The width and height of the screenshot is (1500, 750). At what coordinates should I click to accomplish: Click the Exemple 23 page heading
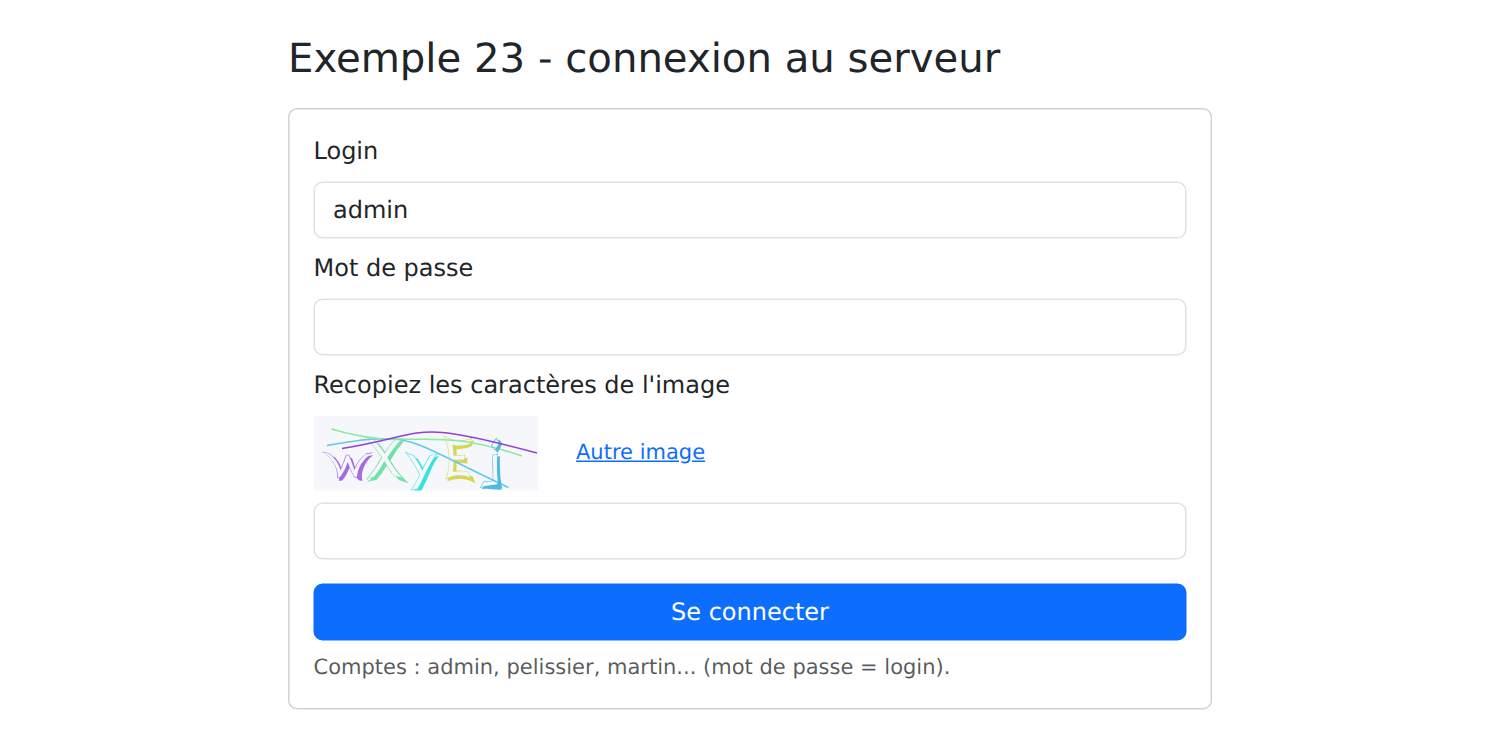click(x=644, y=58)
